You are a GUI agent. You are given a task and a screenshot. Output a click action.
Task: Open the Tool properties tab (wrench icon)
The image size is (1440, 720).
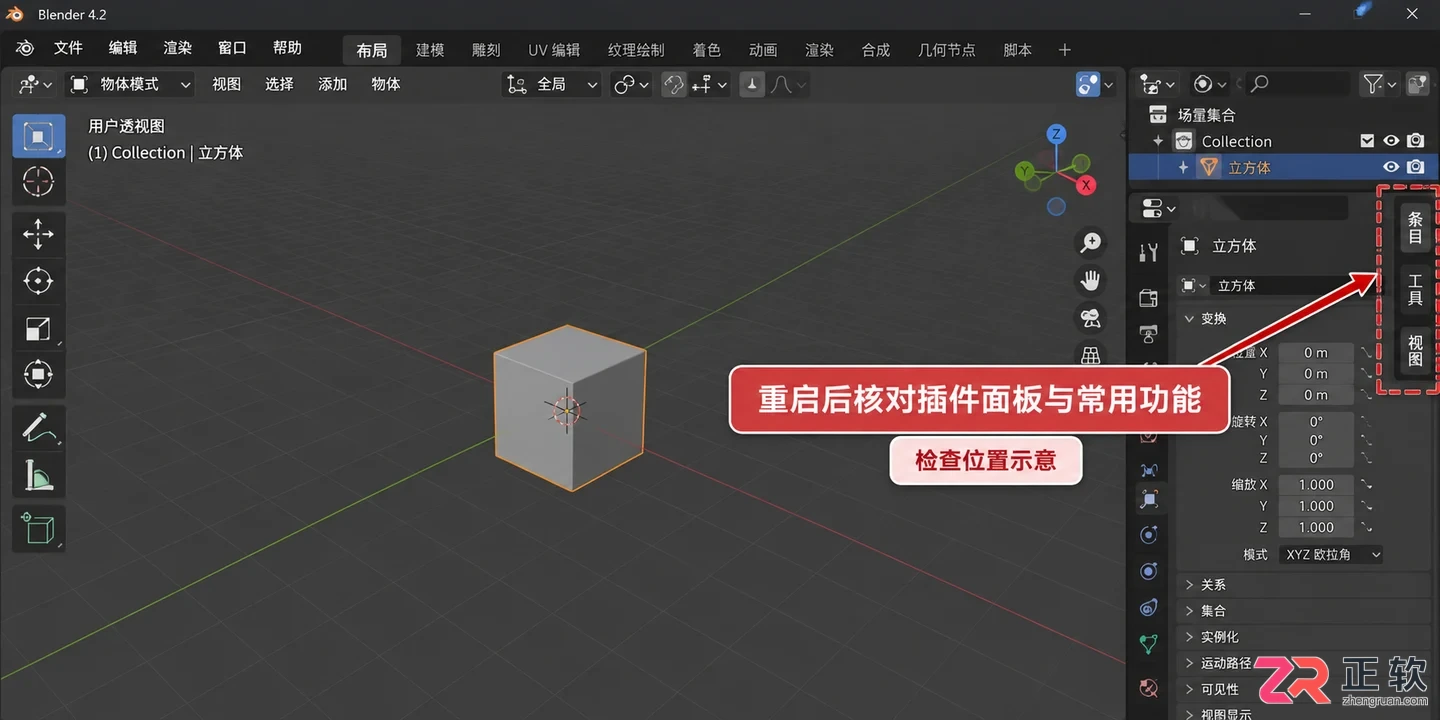coord(1149,252)
